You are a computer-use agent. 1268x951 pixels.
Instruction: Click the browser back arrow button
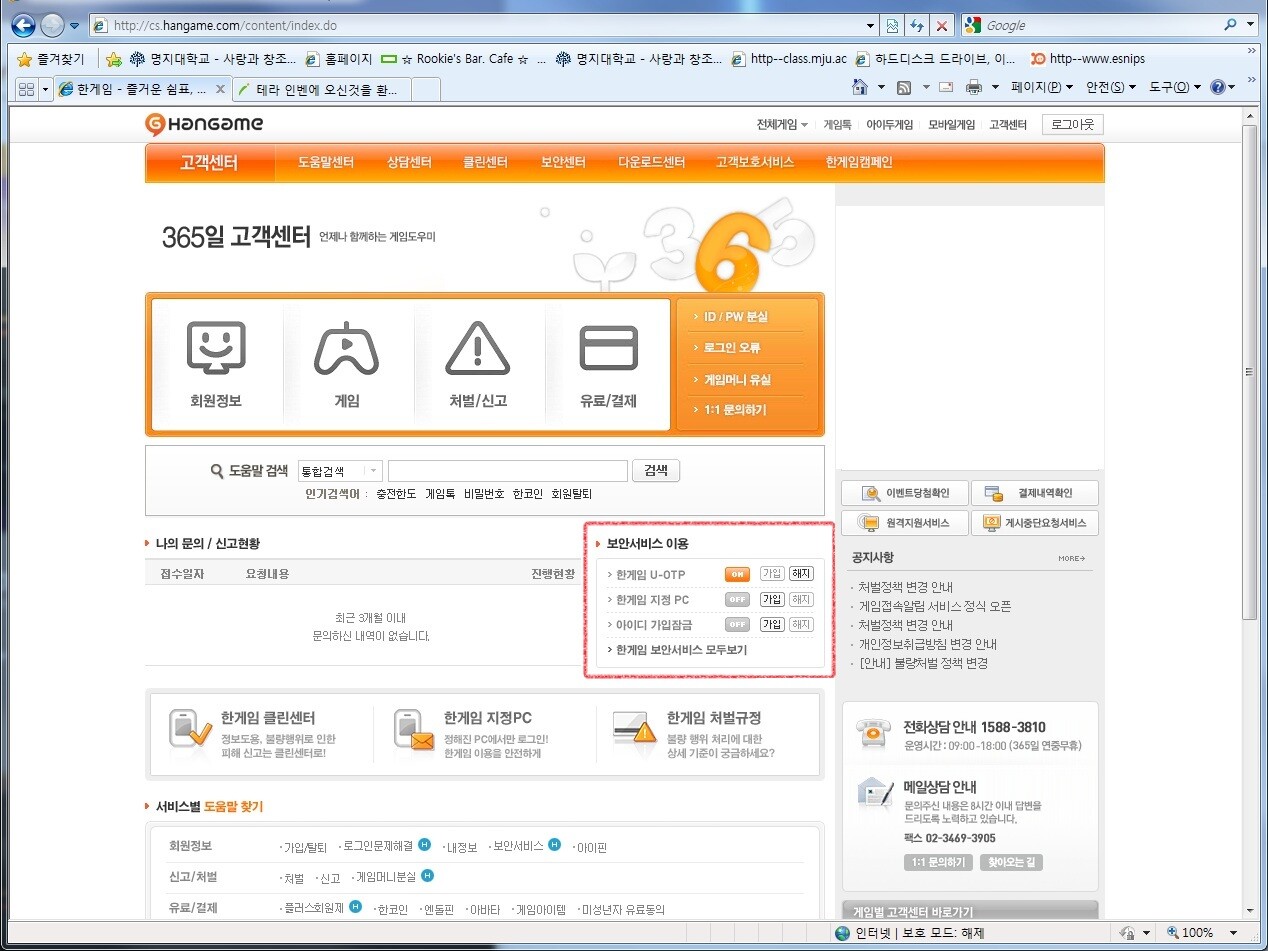22,25
